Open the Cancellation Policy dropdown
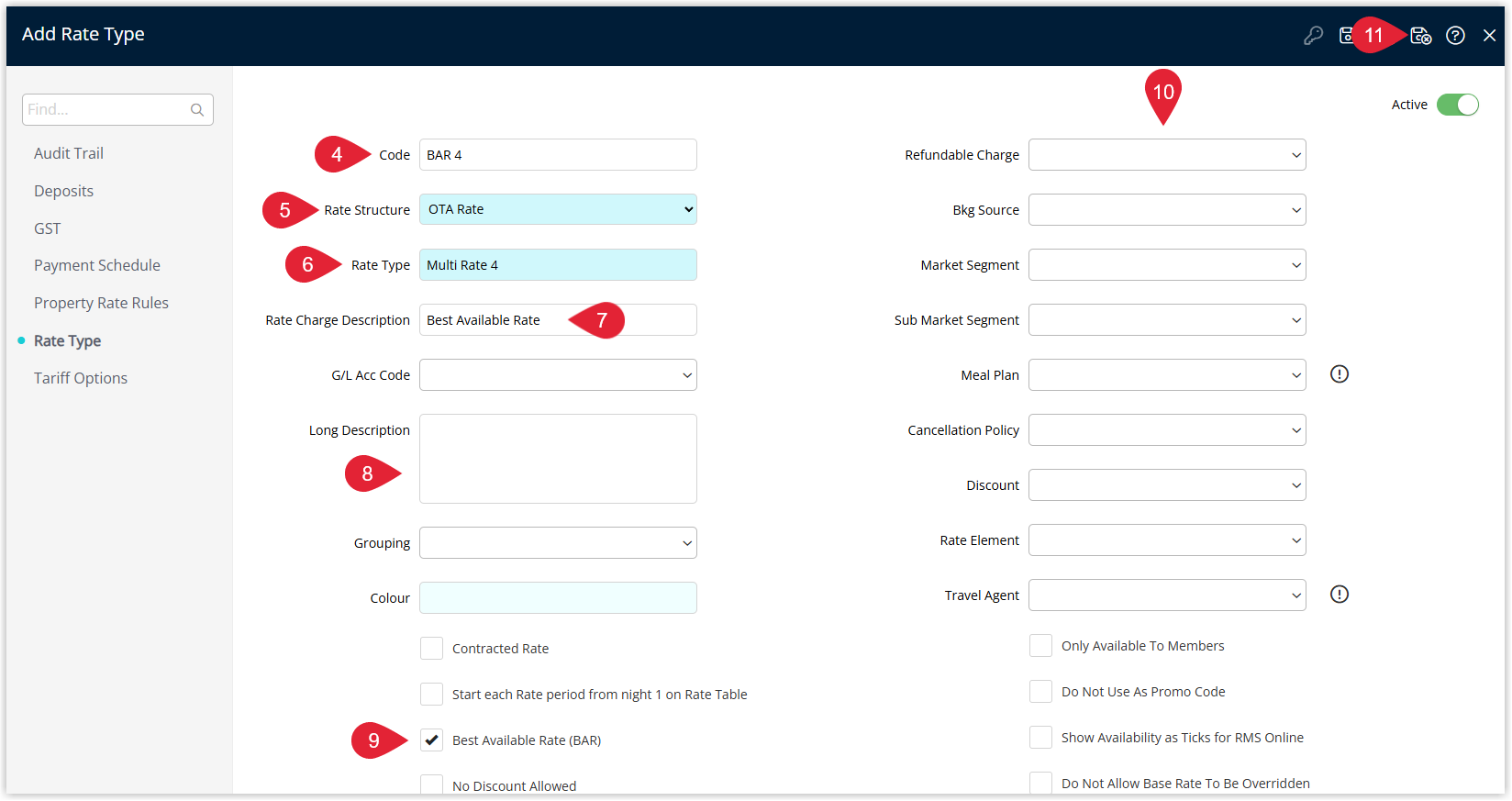 tap(1167, 430)
